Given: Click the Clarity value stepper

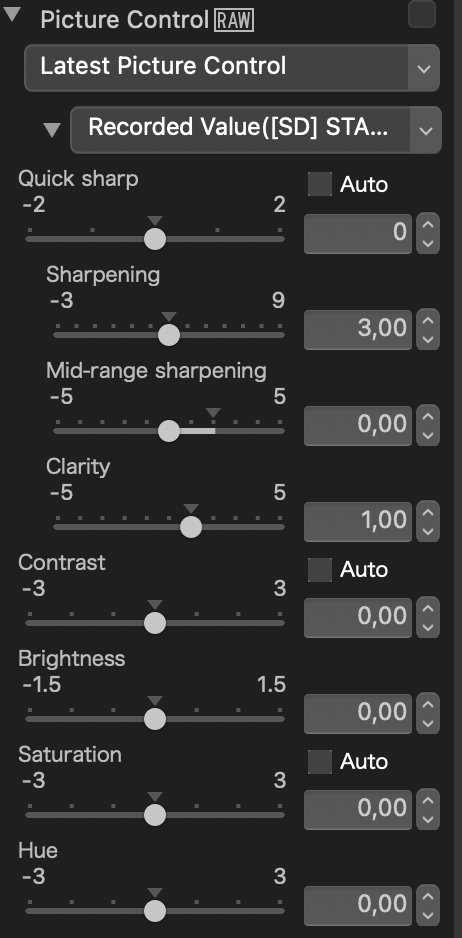Looking at the screenshot, I should [428, 522].
